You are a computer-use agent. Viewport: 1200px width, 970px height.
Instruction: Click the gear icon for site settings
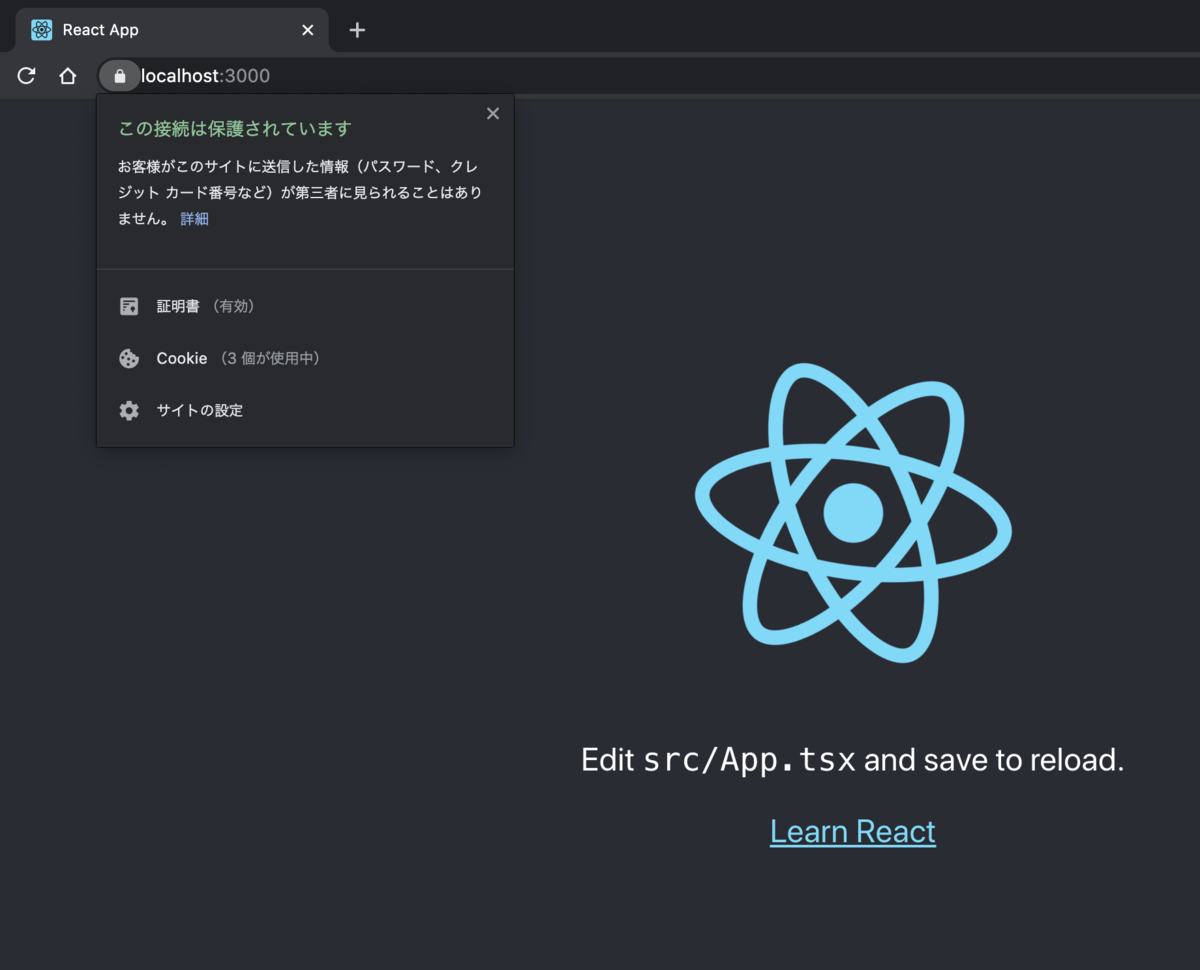click(x=129, y=410)
